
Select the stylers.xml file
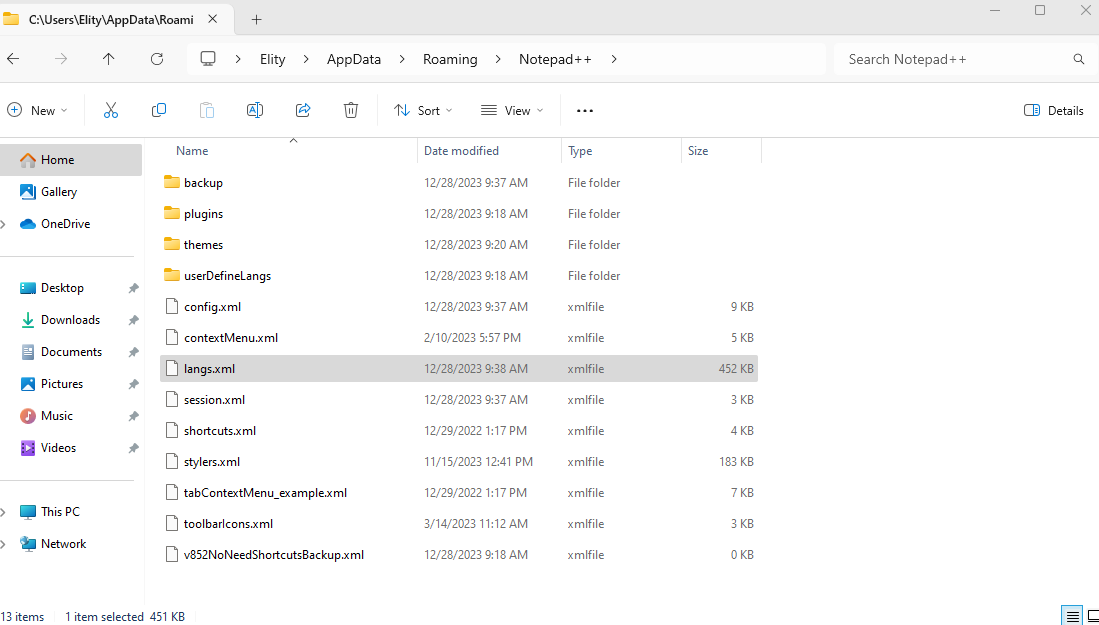click(459, 462)
